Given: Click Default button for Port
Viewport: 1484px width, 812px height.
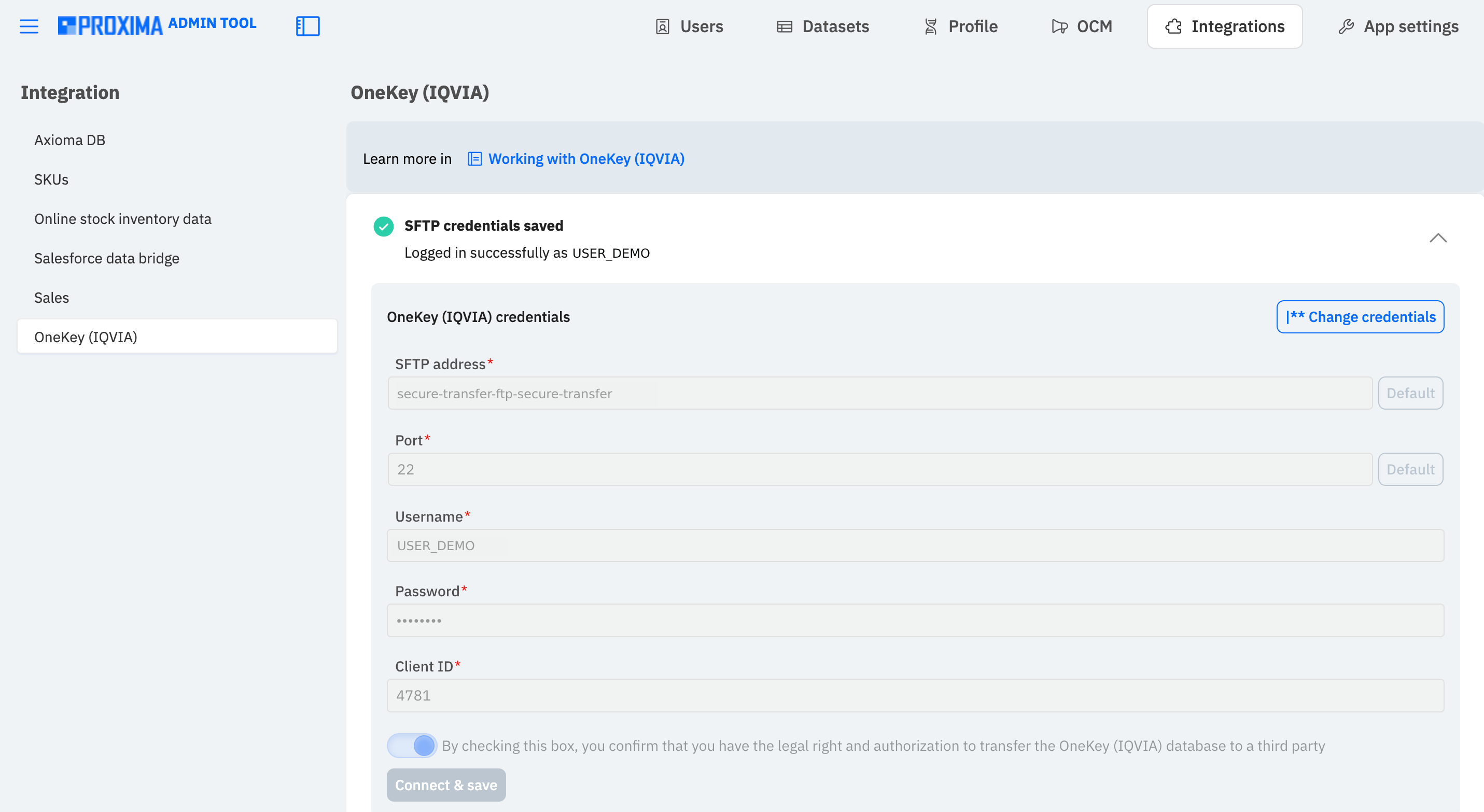Looking at the screenshot, I should (1410, 469).
